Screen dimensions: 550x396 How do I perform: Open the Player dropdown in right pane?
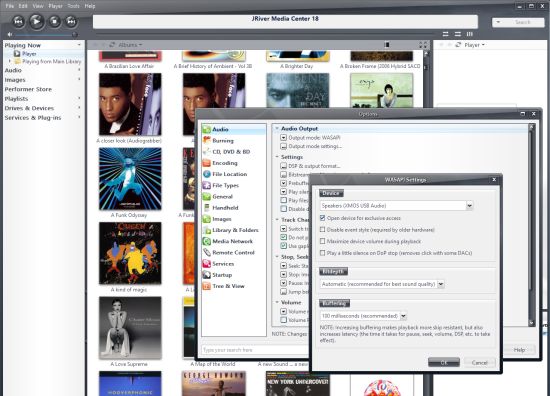coord(475,45)
